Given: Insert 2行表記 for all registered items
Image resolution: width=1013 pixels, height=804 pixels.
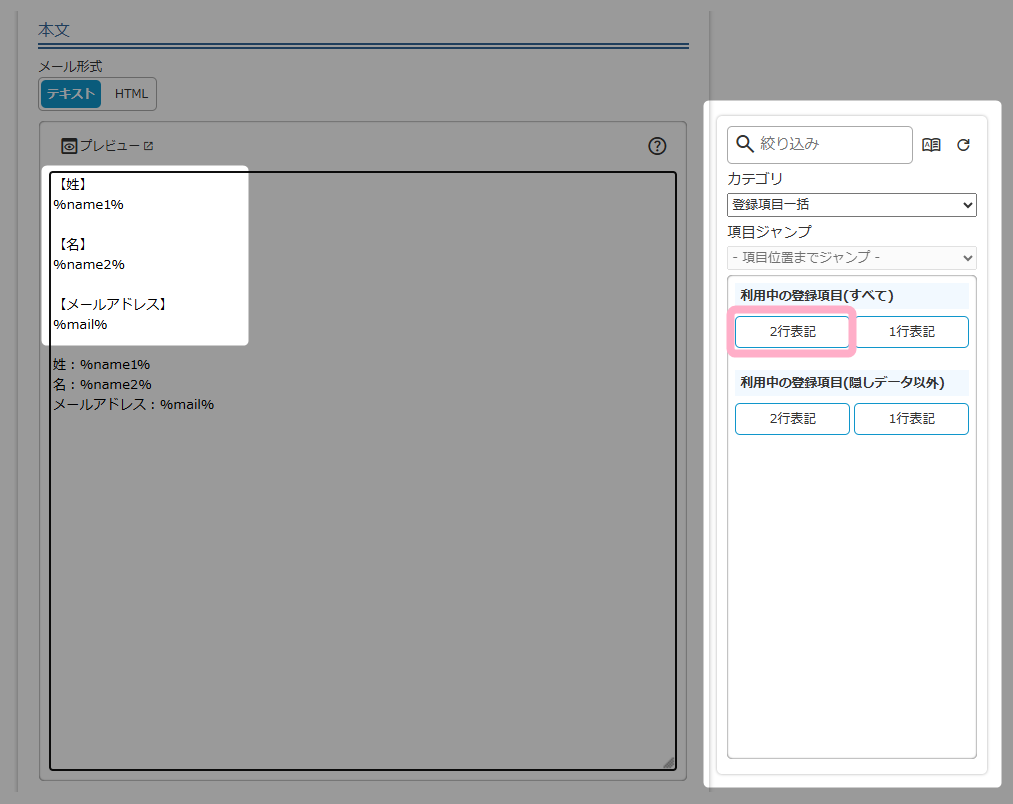Looking at the screenshot, I should tap(792, 332).
